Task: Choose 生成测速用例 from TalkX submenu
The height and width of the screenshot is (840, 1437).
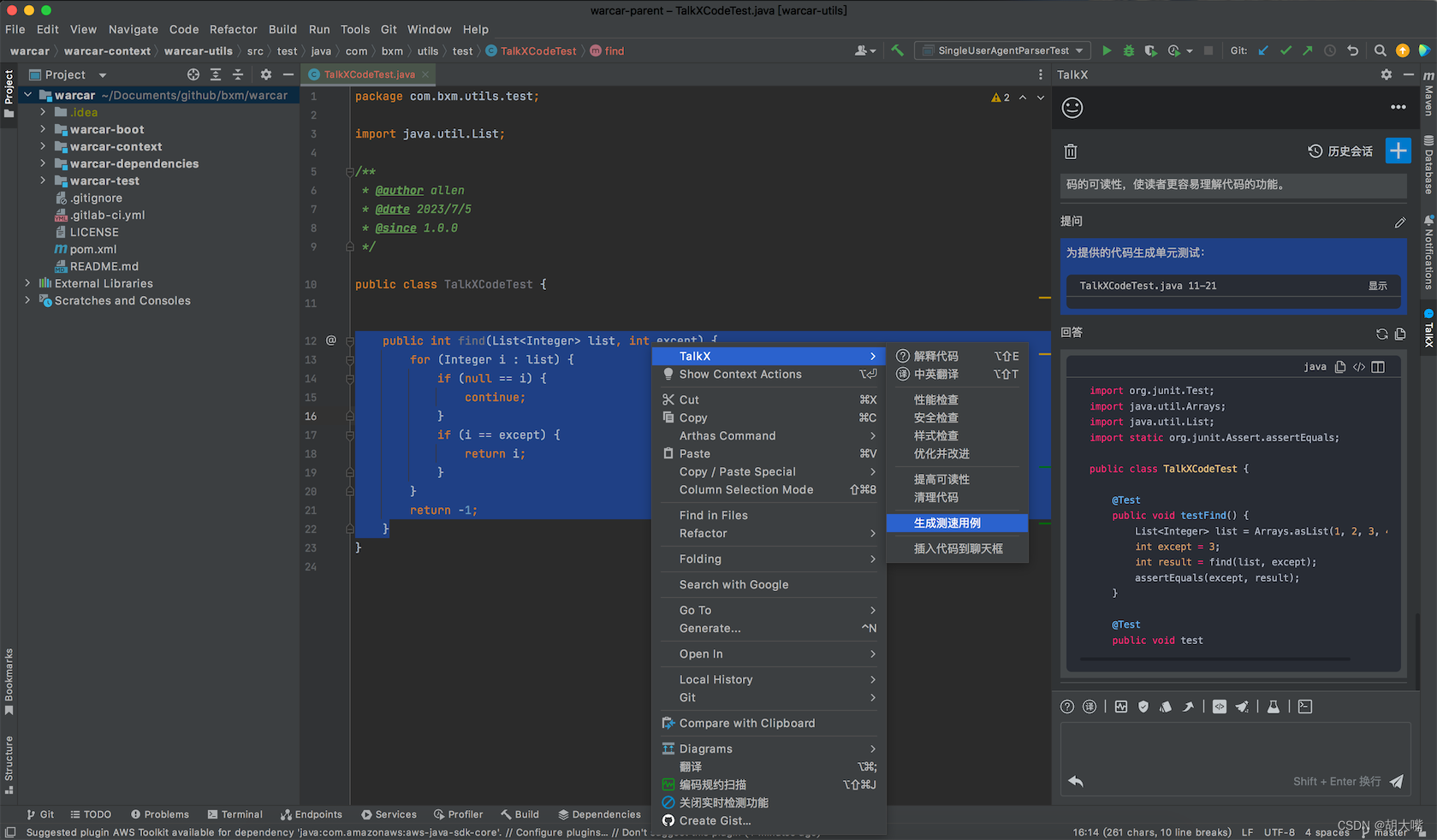Action: click(x=958, y=523)
